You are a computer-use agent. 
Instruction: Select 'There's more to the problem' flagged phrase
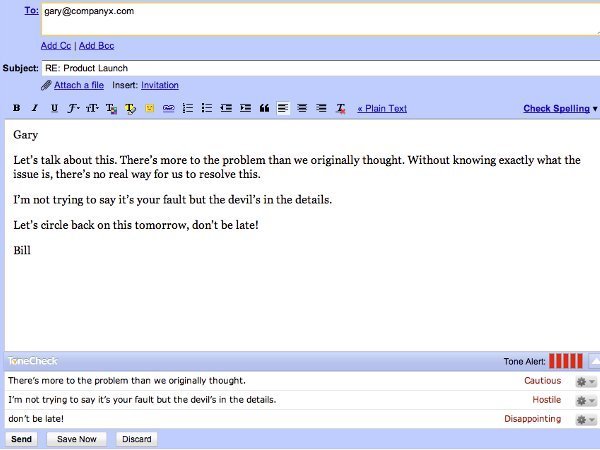pos(127,381)
